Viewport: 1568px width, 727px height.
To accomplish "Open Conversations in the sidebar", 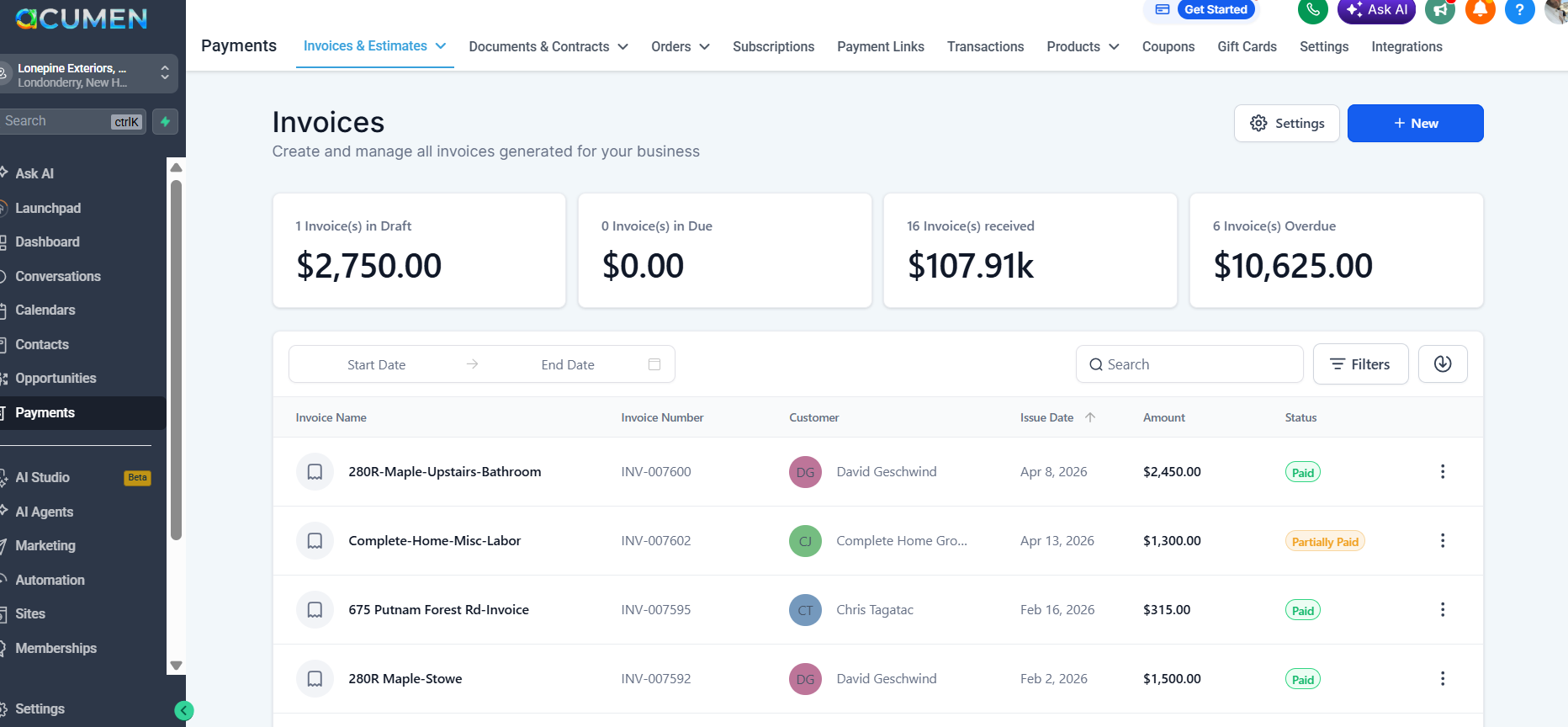I will (x=58, y=277).
